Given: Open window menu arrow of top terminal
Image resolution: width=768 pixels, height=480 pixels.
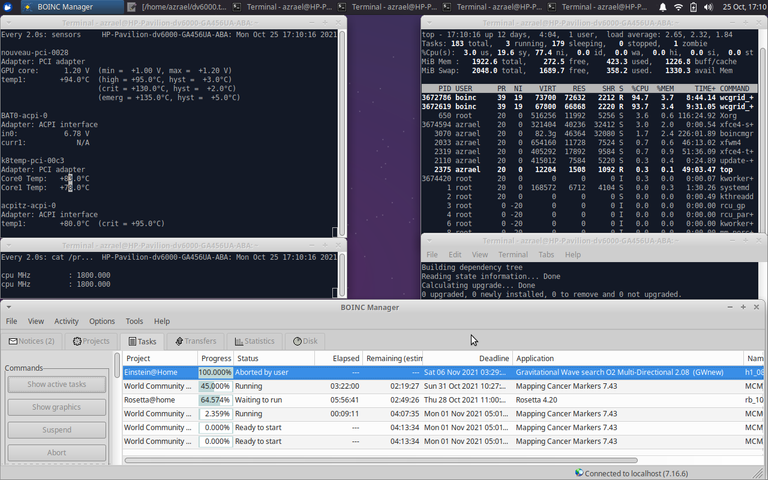Looking at the screenshot, I should point(429,23).
